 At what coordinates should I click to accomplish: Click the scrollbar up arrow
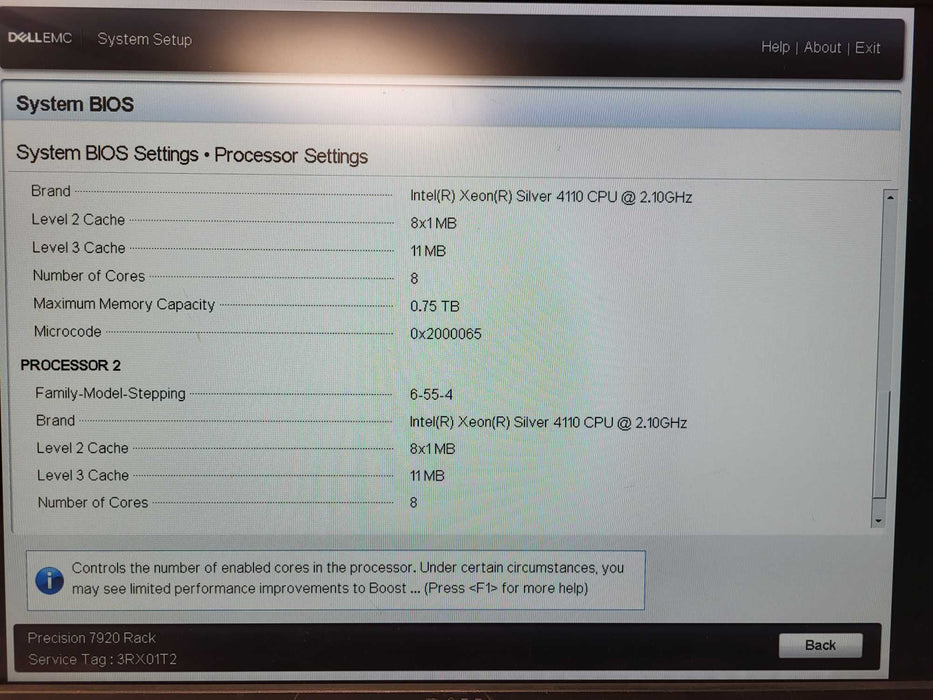890,197
